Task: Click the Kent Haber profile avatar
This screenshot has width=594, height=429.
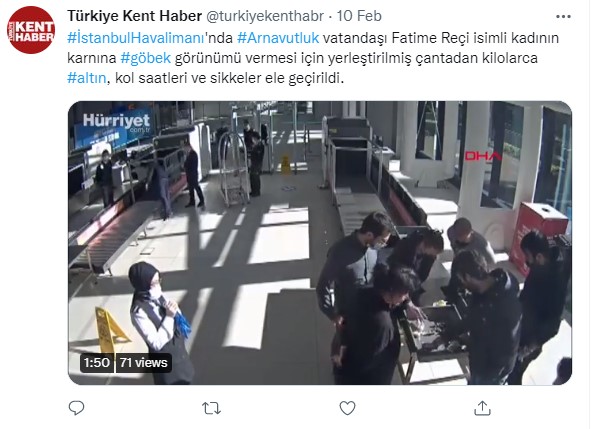Action: [31, 30]
